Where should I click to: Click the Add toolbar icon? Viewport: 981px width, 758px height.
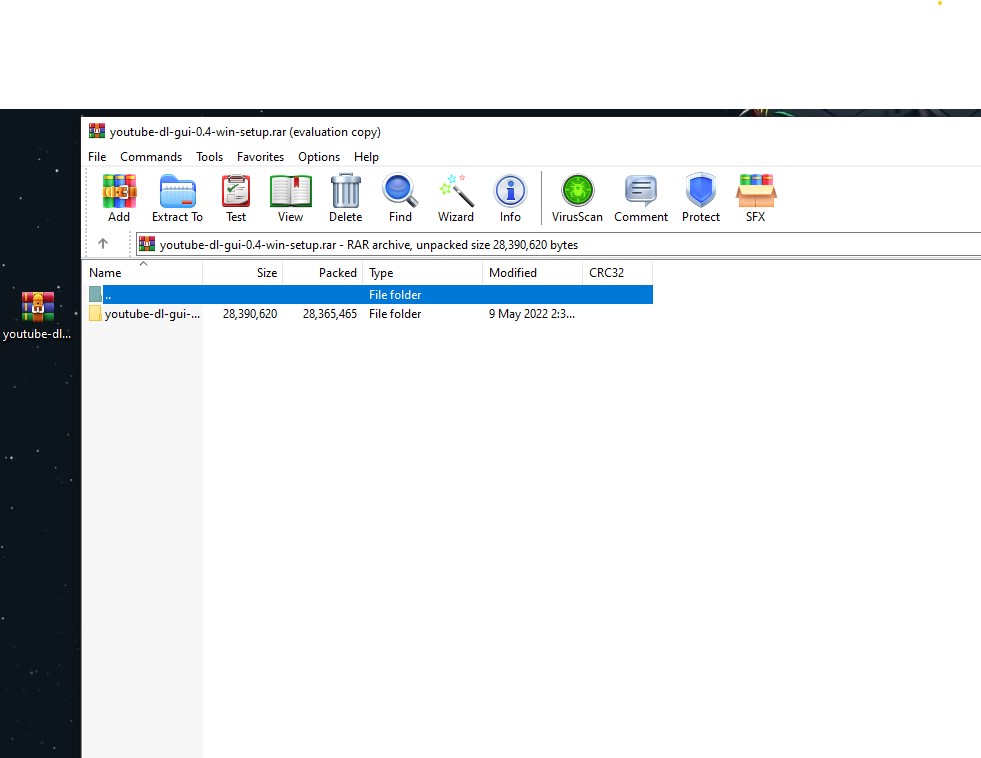pos(119,198)
